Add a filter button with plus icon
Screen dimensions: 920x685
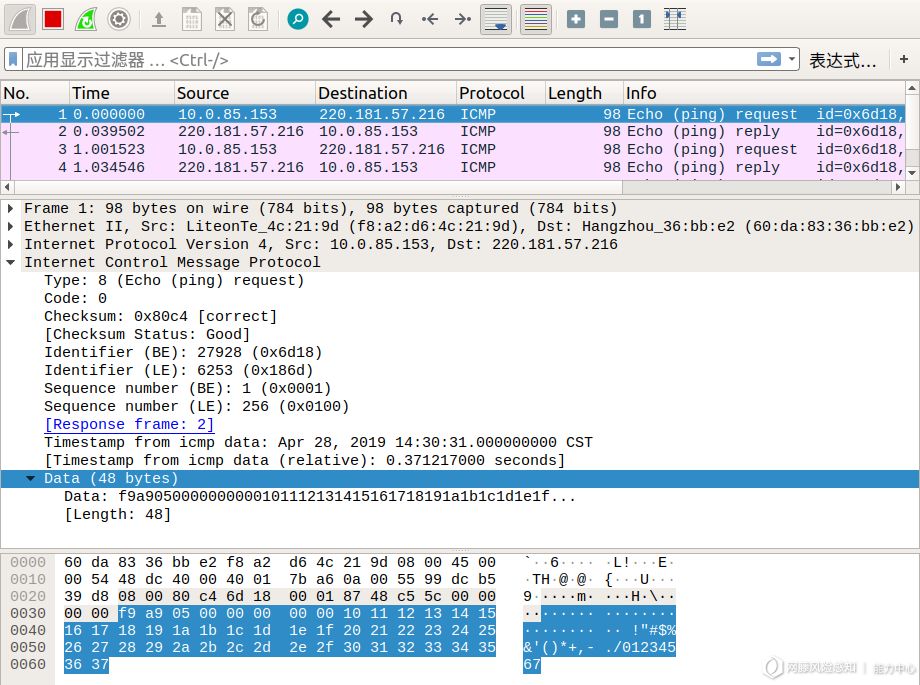pyautogui.click(x=904, y=59)
